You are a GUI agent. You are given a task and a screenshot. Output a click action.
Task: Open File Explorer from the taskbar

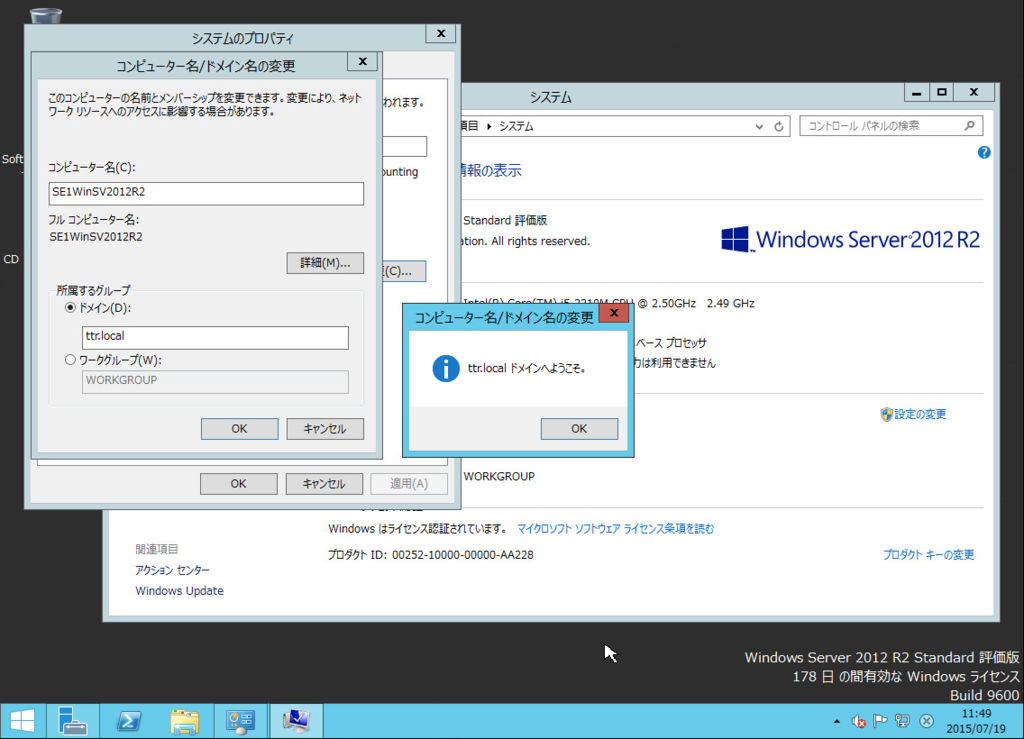pos(185,721)
